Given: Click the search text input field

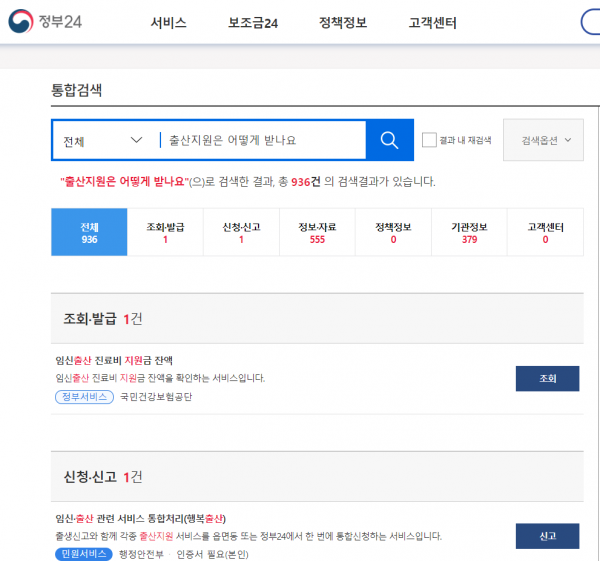Looking at the screenshot, I should [260, 140].
